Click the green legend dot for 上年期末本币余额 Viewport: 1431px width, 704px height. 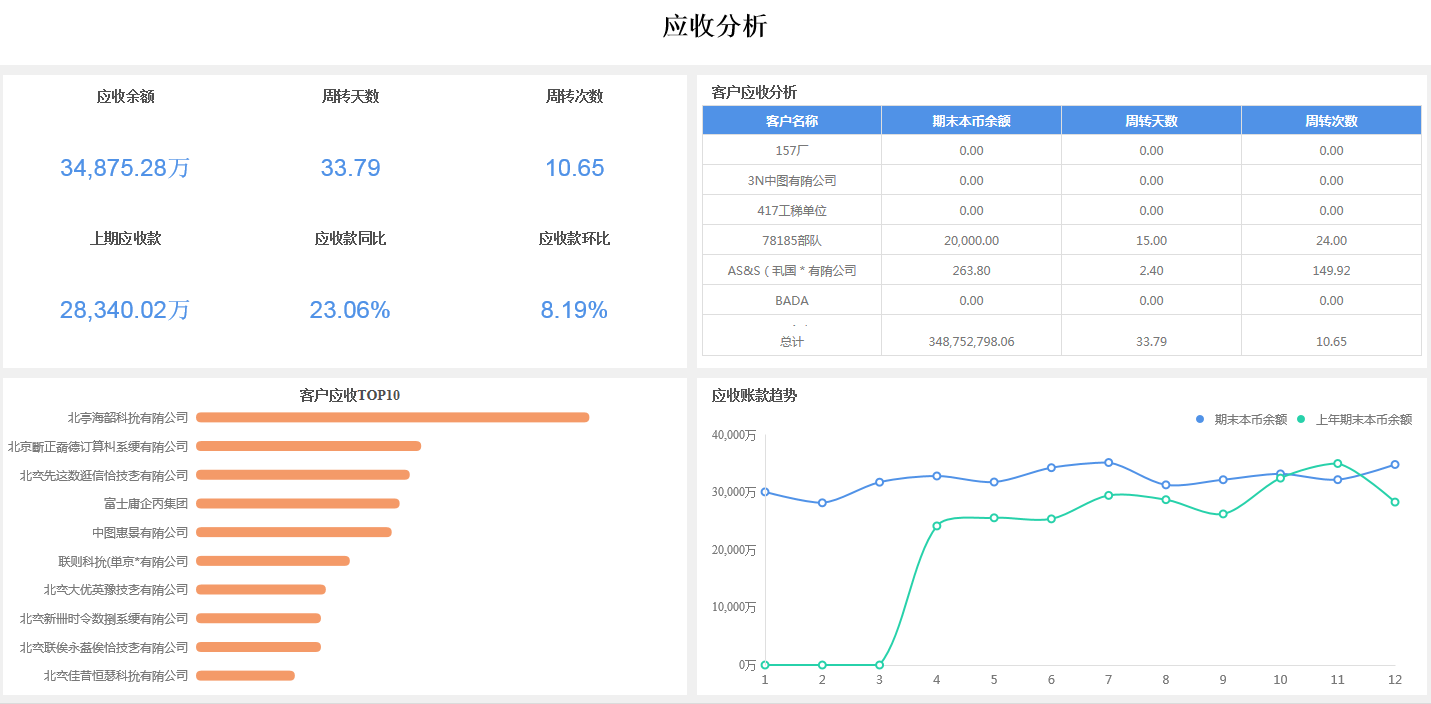tap(1301, 419)
